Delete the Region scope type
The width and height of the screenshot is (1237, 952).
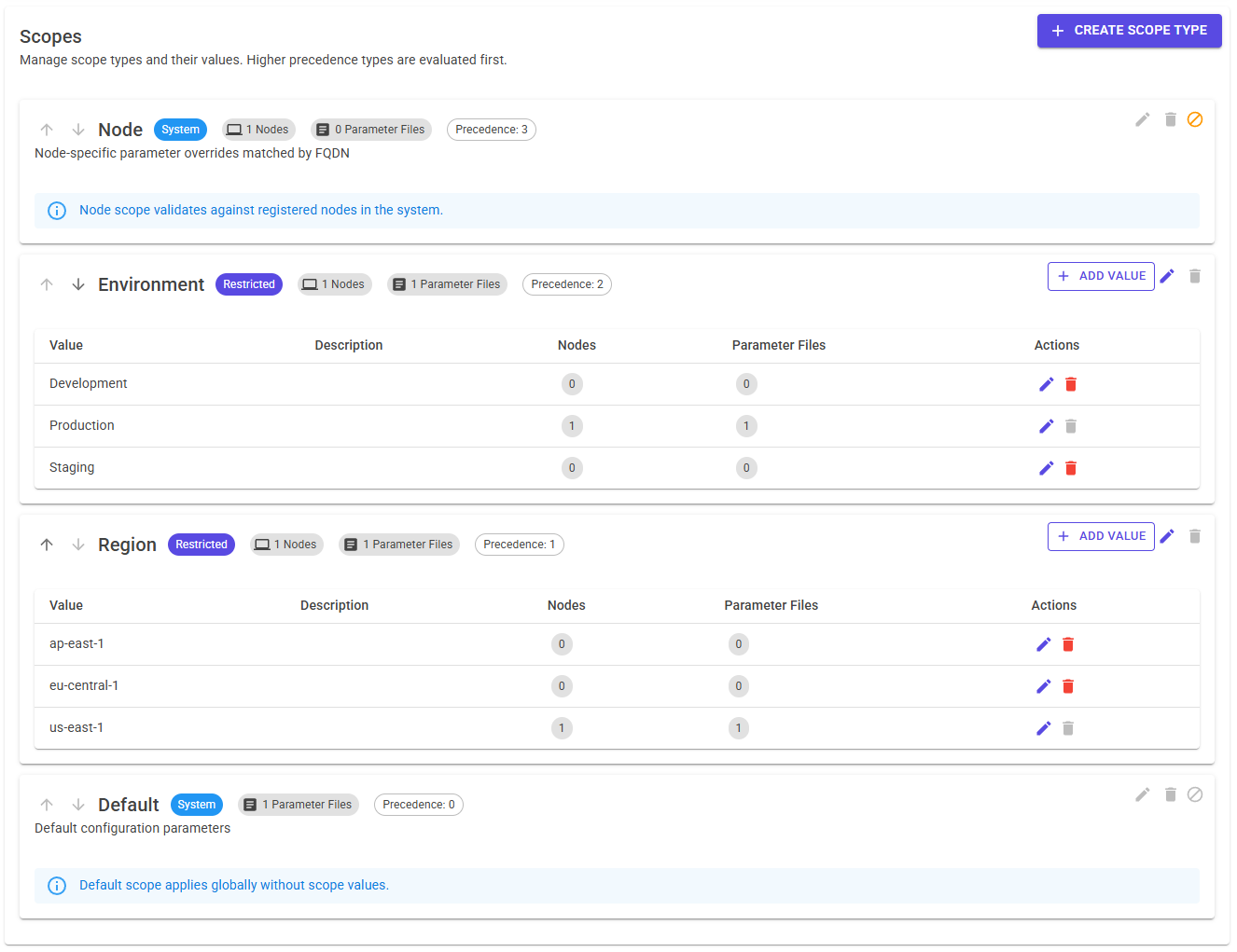click(x=1195, y=535)
